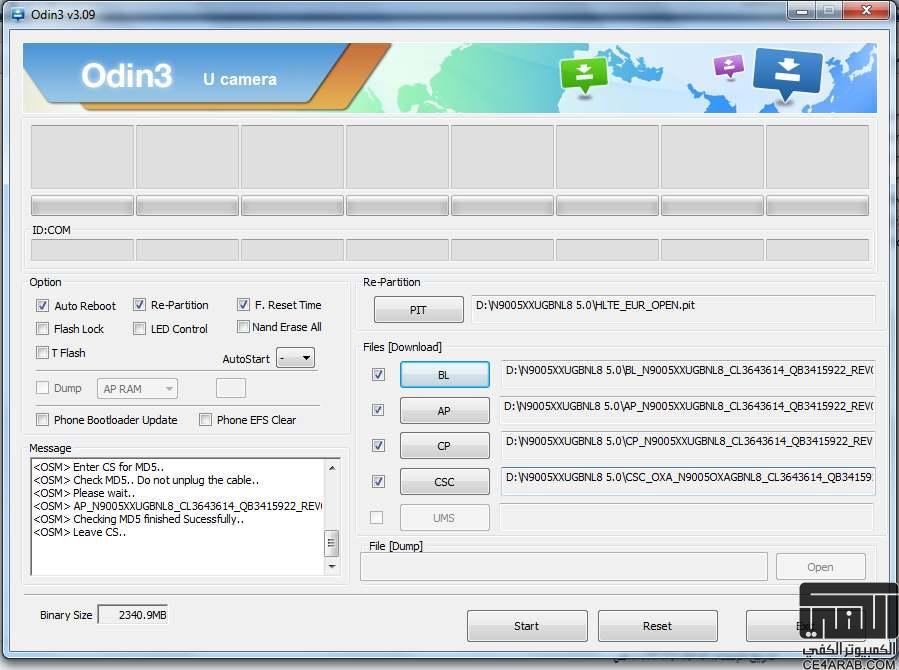Uncheck the CSC file checkbox
The image size is (899, 670).
click(378, 481)
